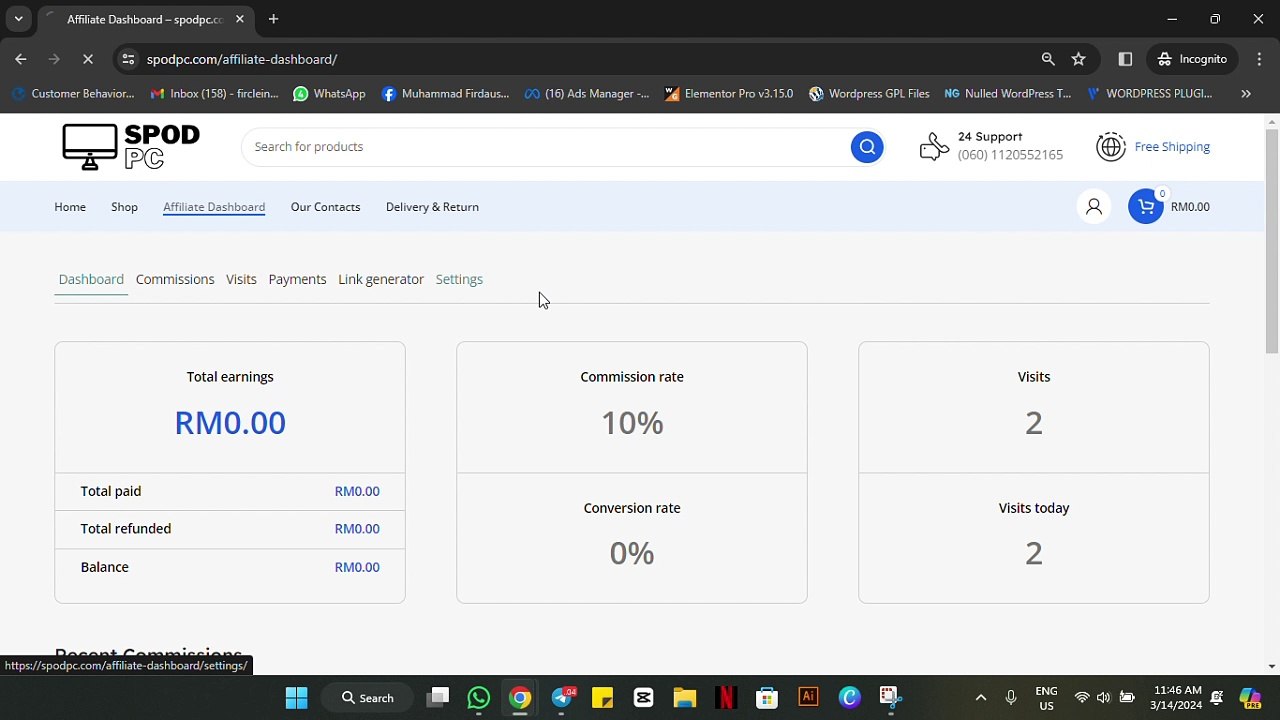Viewport: 1280px width, 720px height.
Task: Toggle the browser side panel icon
Action: click(1125, 59)
